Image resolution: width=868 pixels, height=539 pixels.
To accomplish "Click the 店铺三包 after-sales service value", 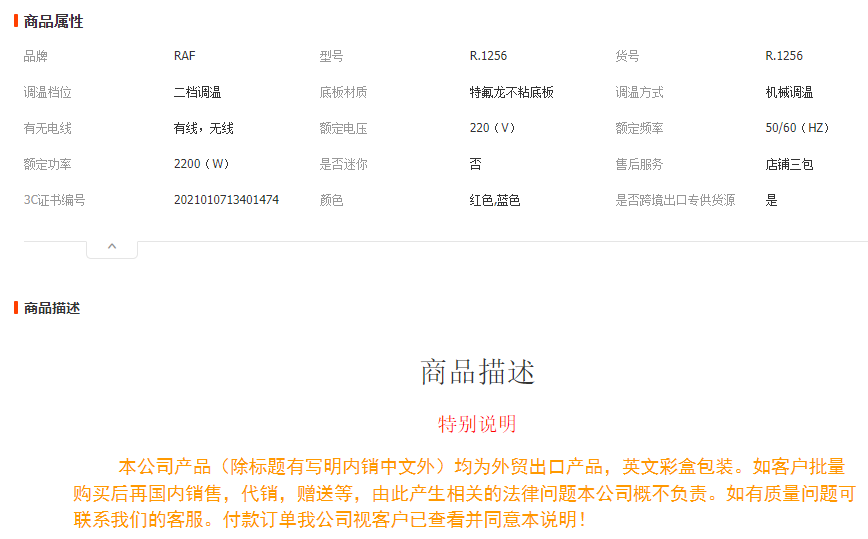I will (x=789, y=164).
